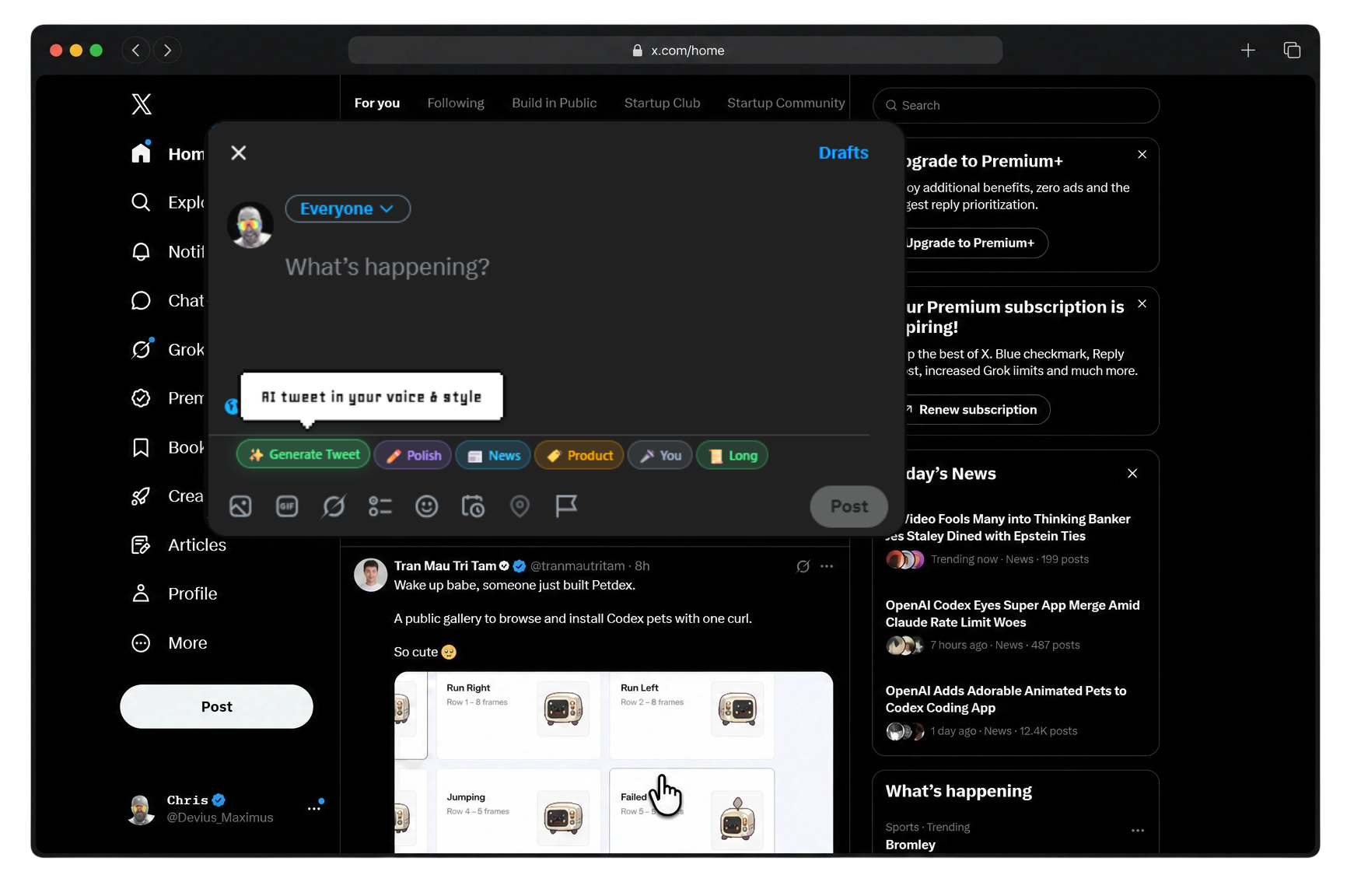Open Explore magnifier icon in sidebar
Viewport: 1347px width, 896px height.
tap(141, 202)
